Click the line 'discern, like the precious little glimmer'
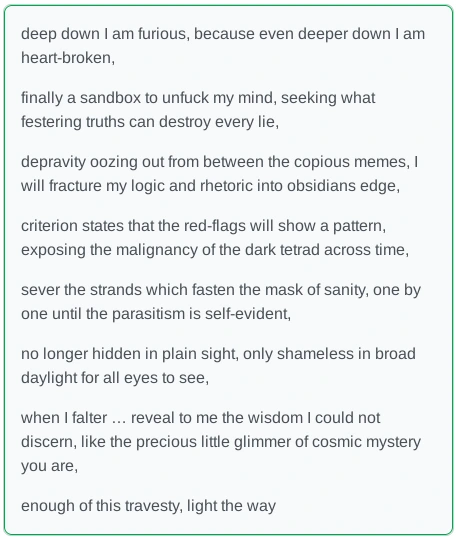This screenshot has height=538, width=457. [221, 442]
